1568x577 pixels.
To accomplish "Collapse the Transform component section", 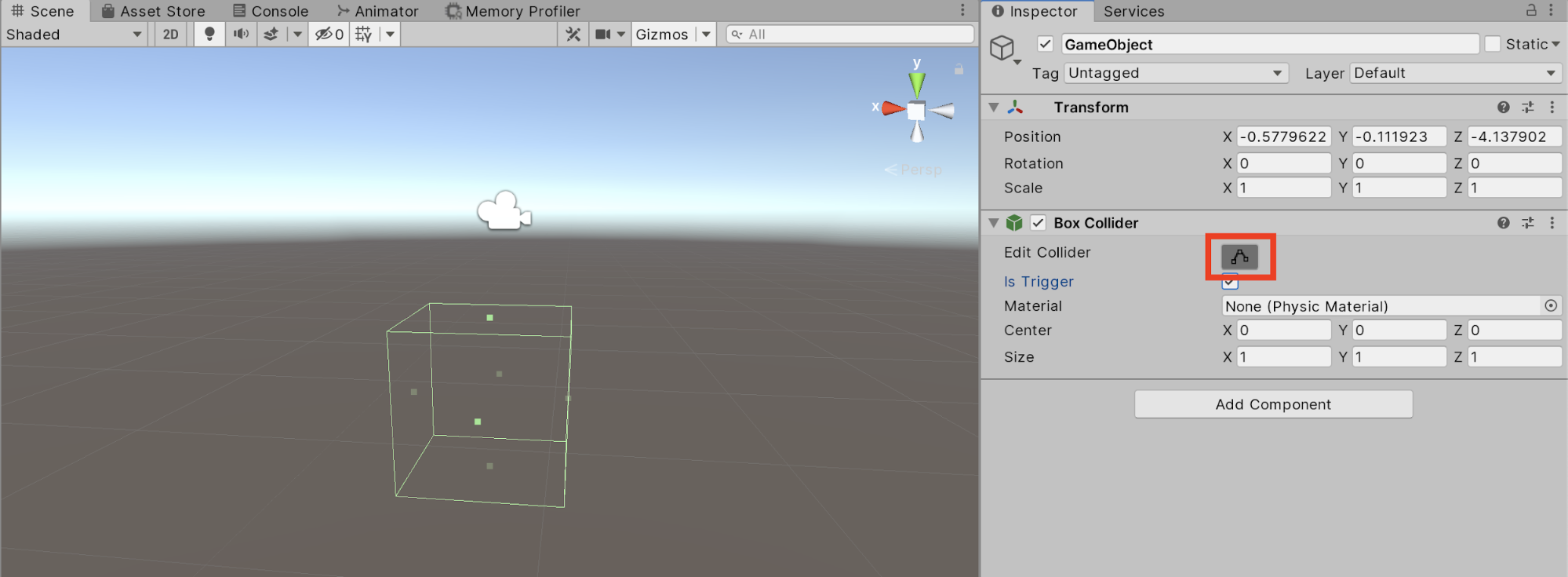I will tap(994, 108).
